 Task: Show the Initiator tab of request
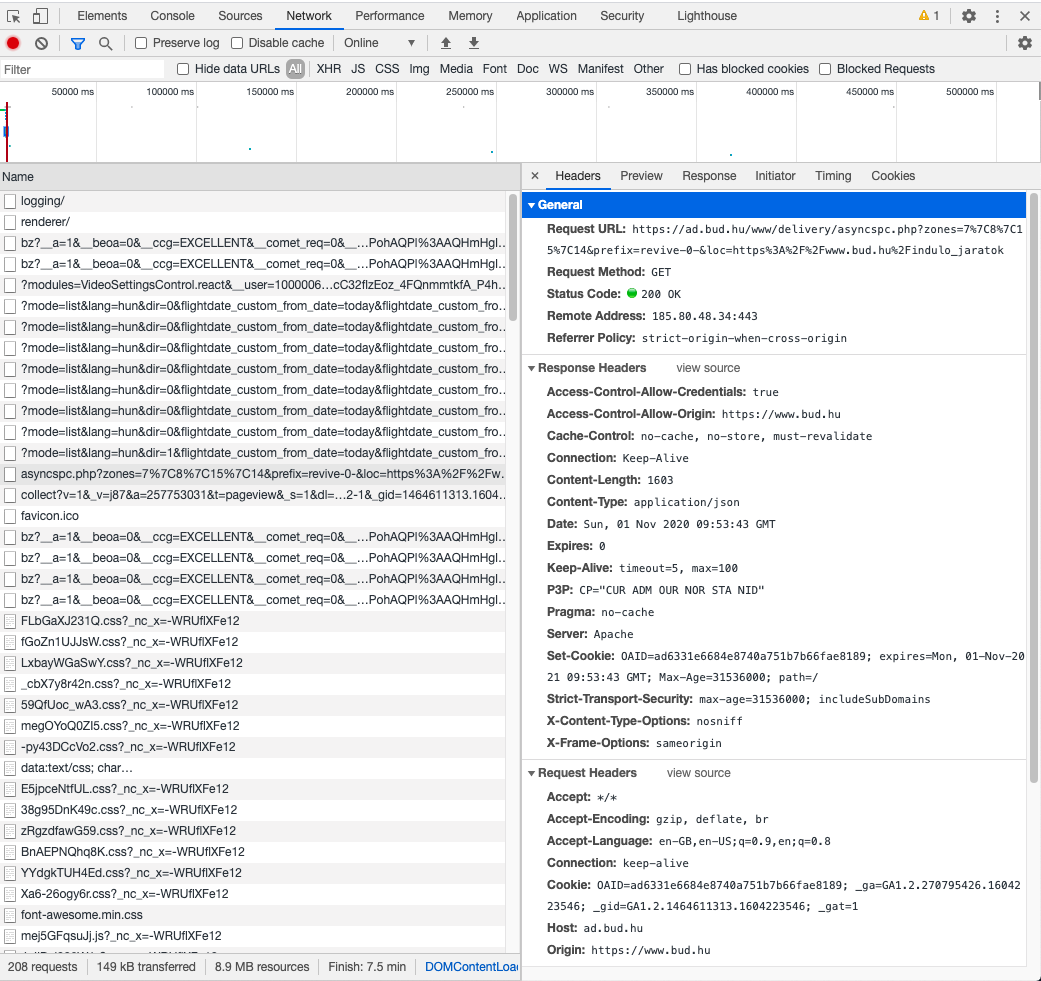[775, 176]
